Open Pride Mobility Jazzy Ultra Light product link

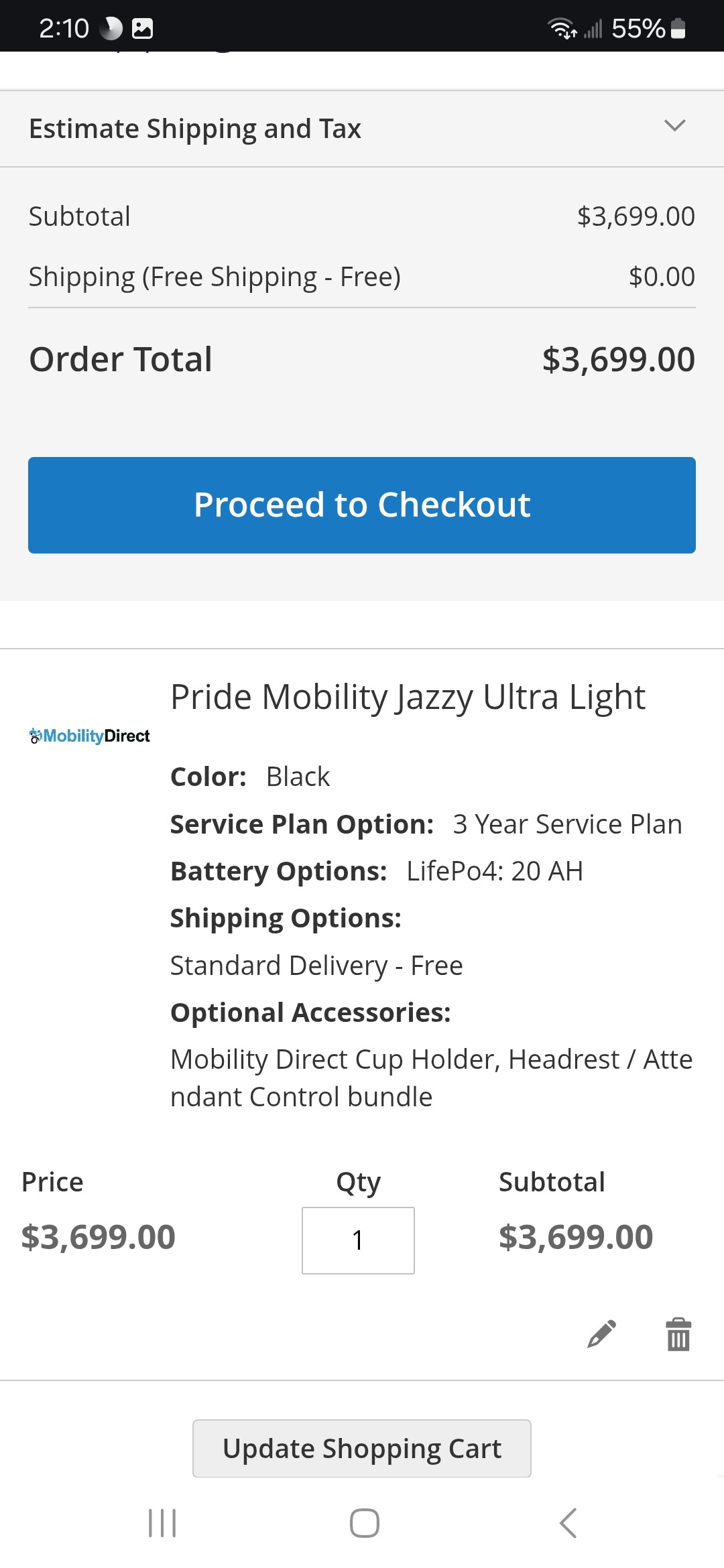(x=408, y=697)
